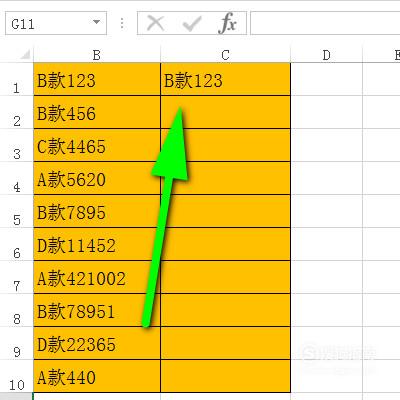
Task: Select column D header
Action: tap(326, 55)
